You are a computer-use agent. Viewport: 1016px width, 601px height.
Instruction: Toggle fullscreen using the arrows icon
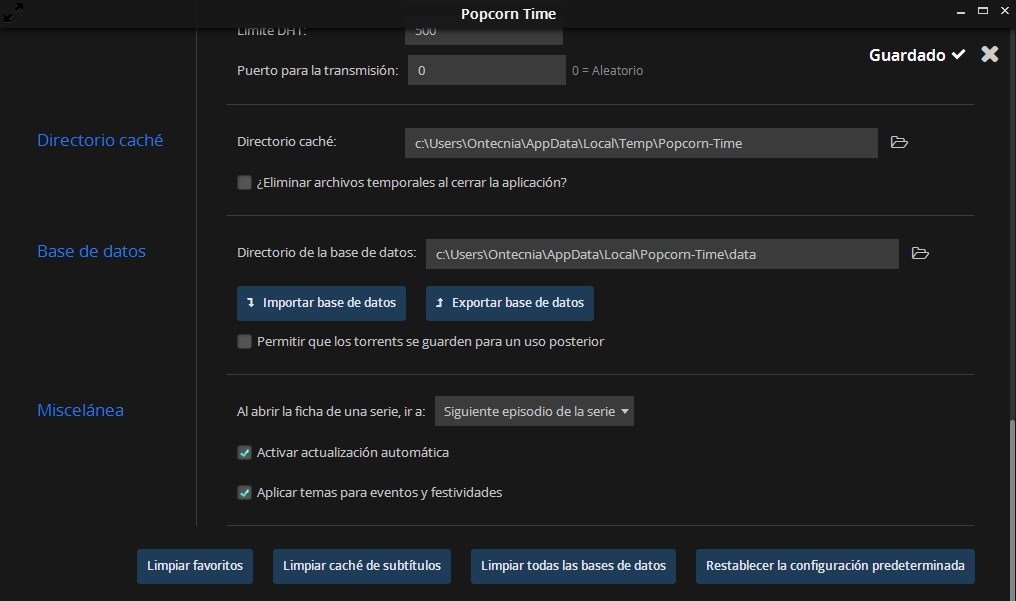coord(14,12)
